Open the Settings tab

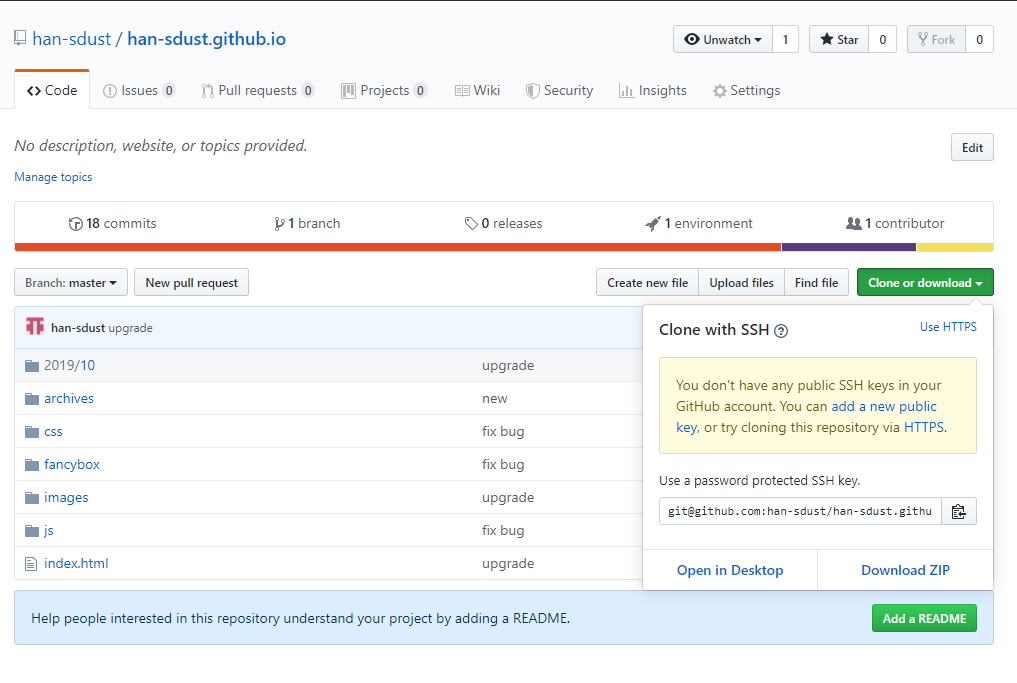[746, 90]
